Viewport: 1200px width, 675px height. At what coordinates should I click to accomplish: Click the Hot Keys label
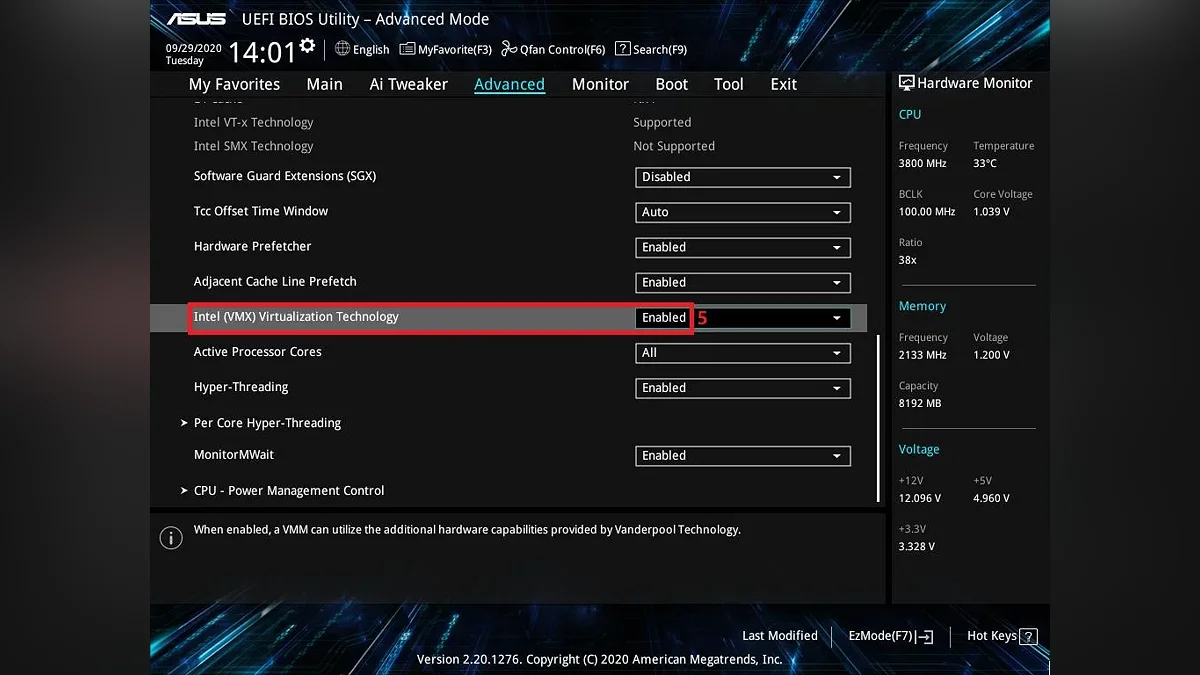[x=992, y=636]
